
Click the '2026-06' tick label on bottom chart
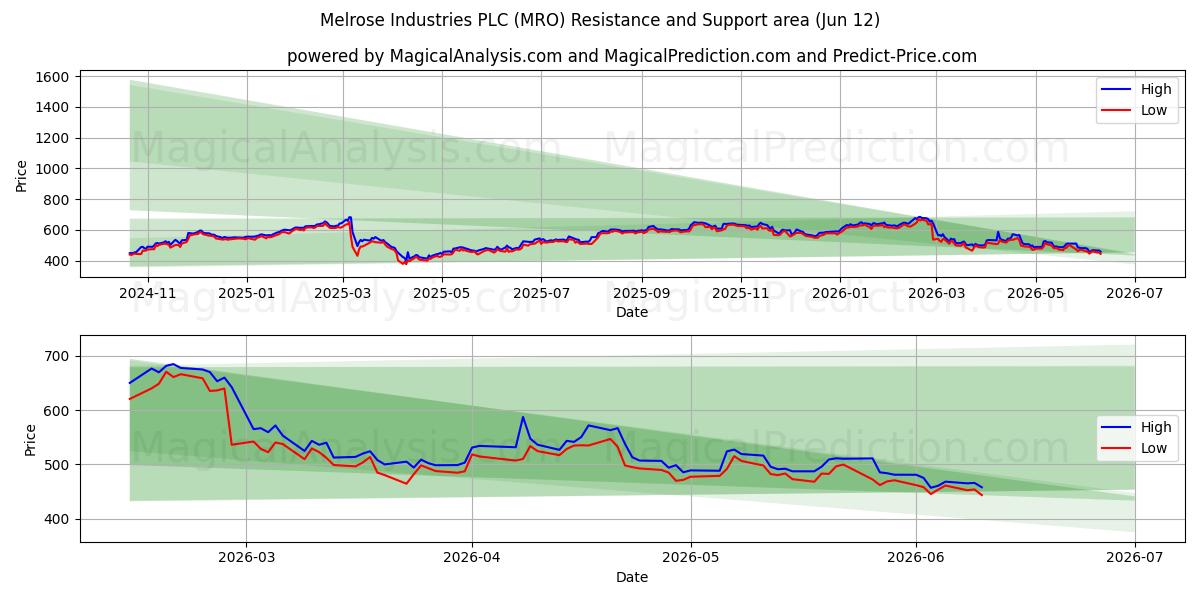[916, 559]
